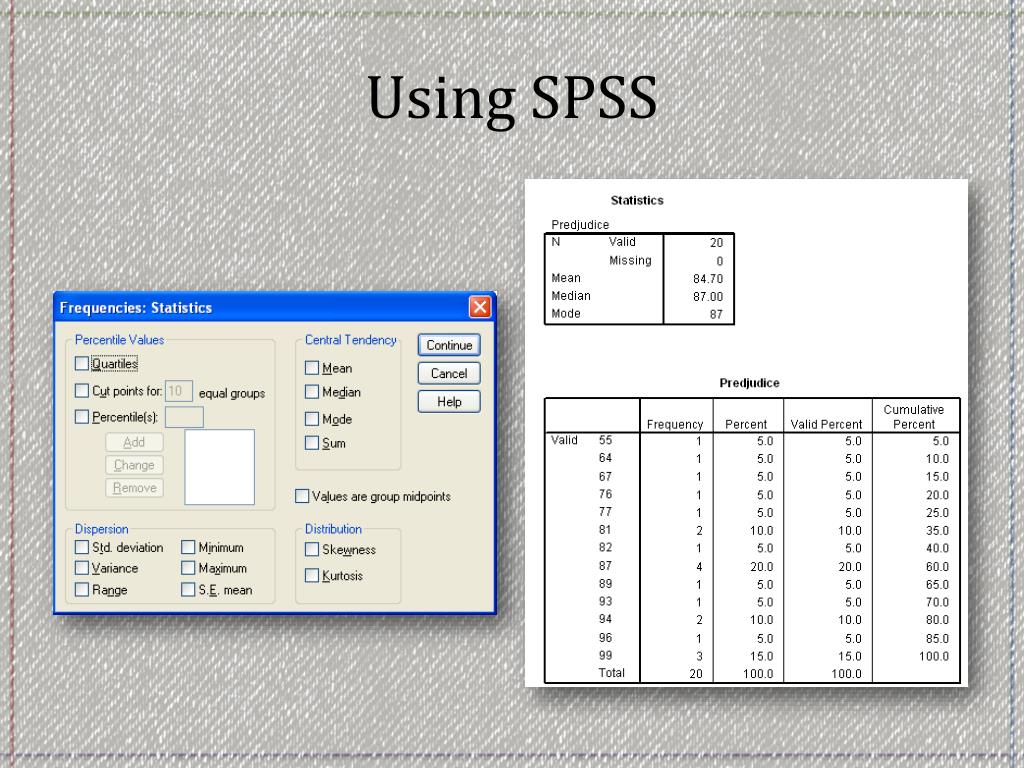The width and height of the screenshot is (1024, 768).
Task: Click the Frequencies: Statistics title bar
Action: pos(274,307)
